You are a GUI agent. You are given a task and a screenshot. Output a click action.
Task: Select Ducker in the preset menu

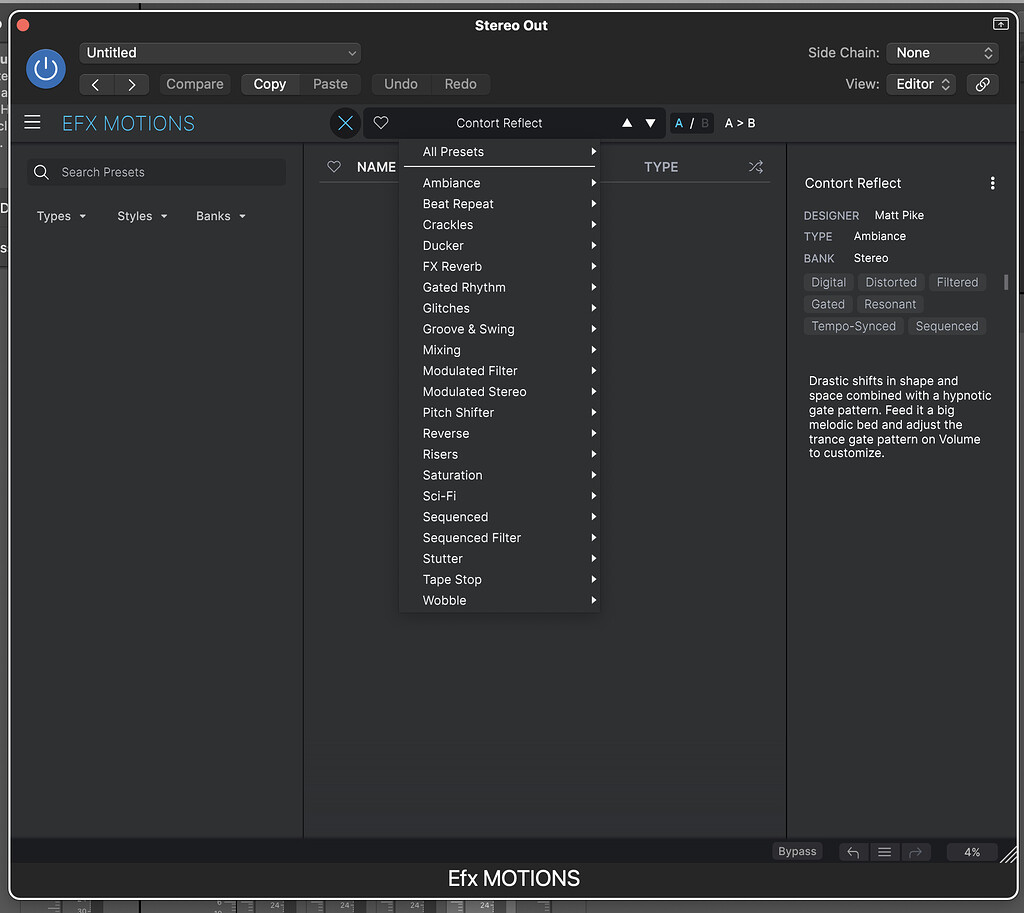click(500, 246)
